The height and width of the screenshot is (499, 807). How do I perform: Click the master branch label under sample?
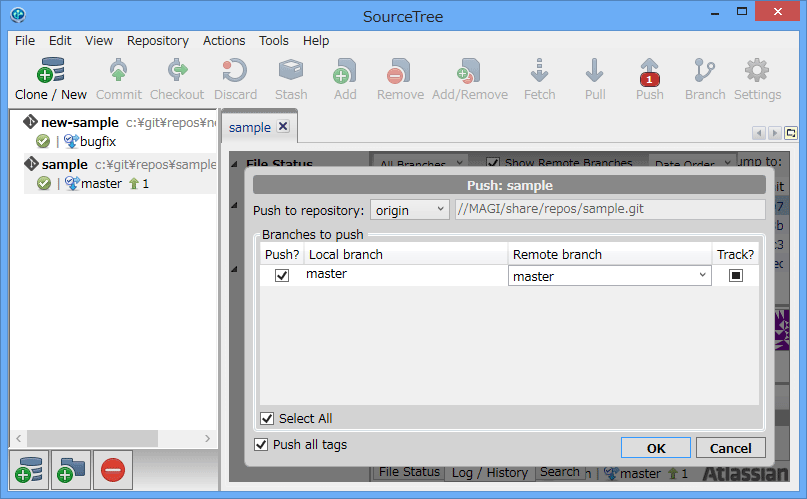(x=101, y=184)
